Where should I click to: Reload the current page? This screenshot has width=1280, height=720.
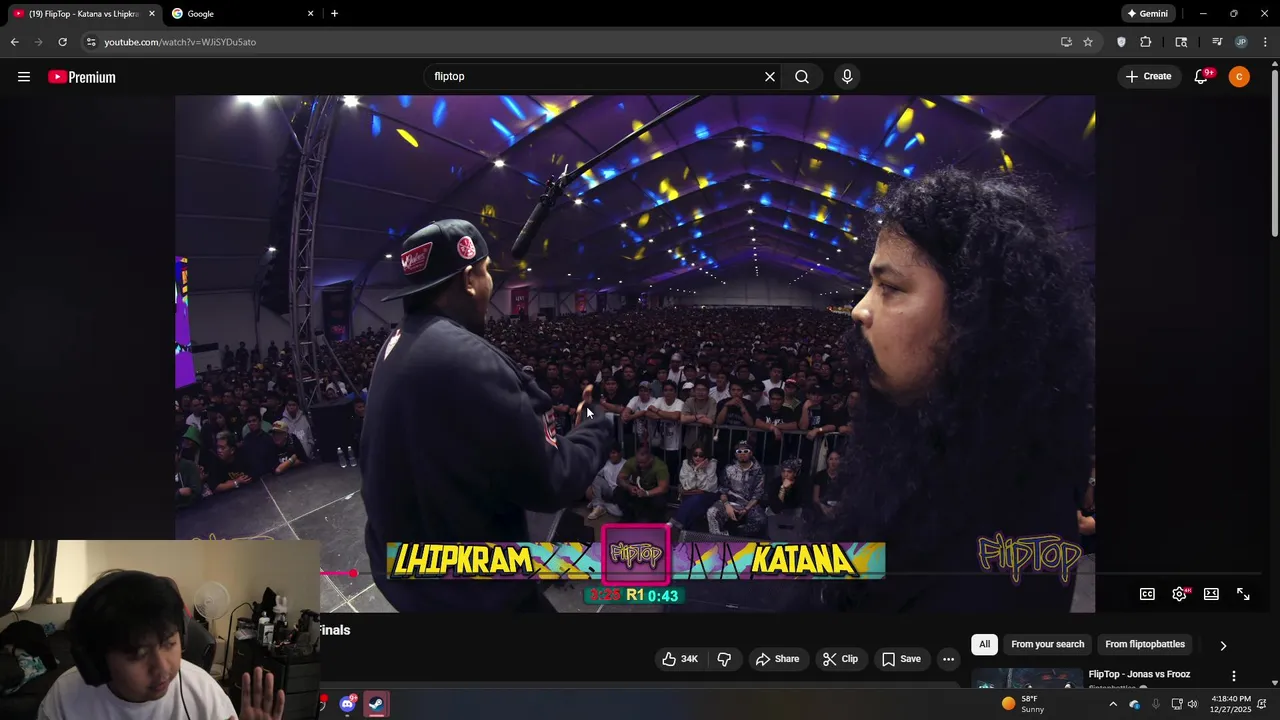tap(62, 42)
